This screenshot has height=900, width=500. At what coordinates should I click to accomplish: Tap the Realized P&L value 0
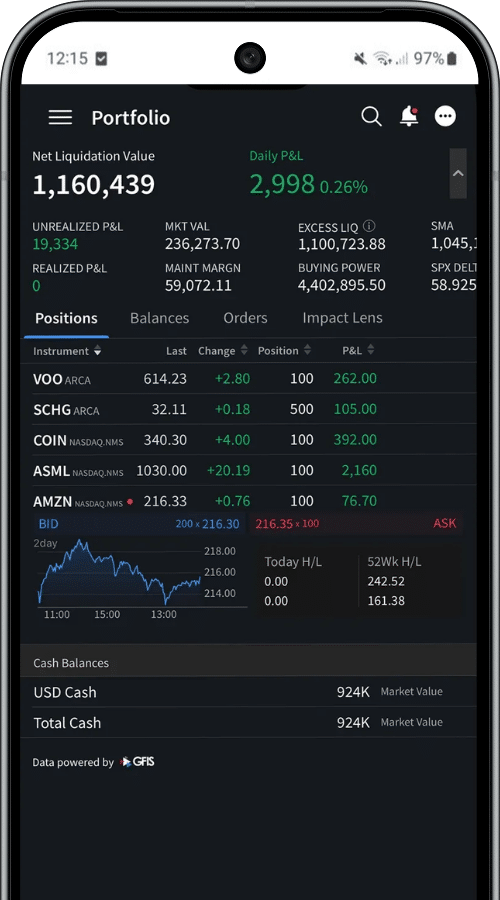[x=36, y=285]
